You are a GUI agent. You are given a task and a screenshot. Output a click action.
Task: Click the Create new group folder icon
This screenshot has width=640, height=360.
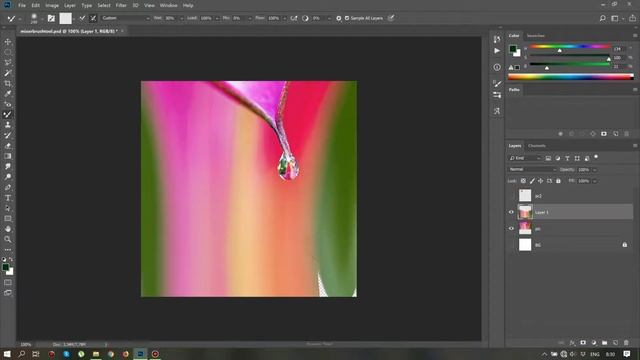tap(604, 343)
